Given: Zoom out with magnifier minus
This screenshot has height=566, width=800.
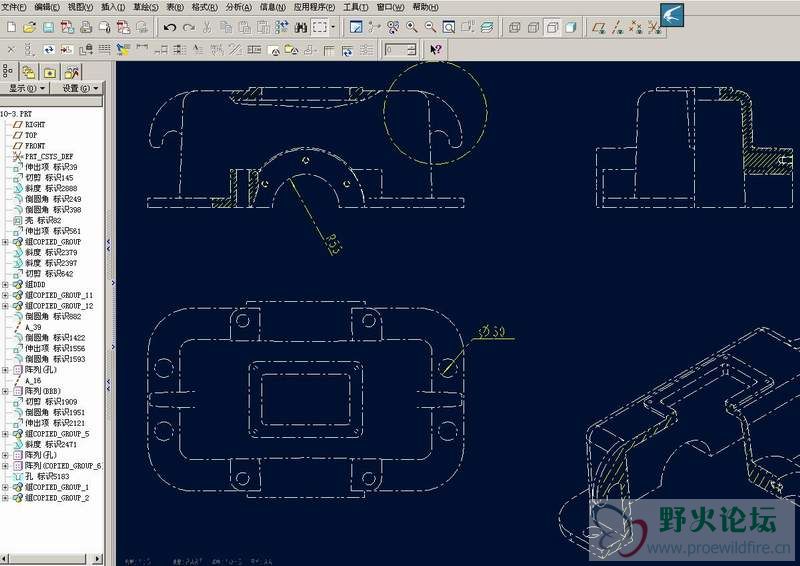Looking at the screenshot, I should click(430, 27).
